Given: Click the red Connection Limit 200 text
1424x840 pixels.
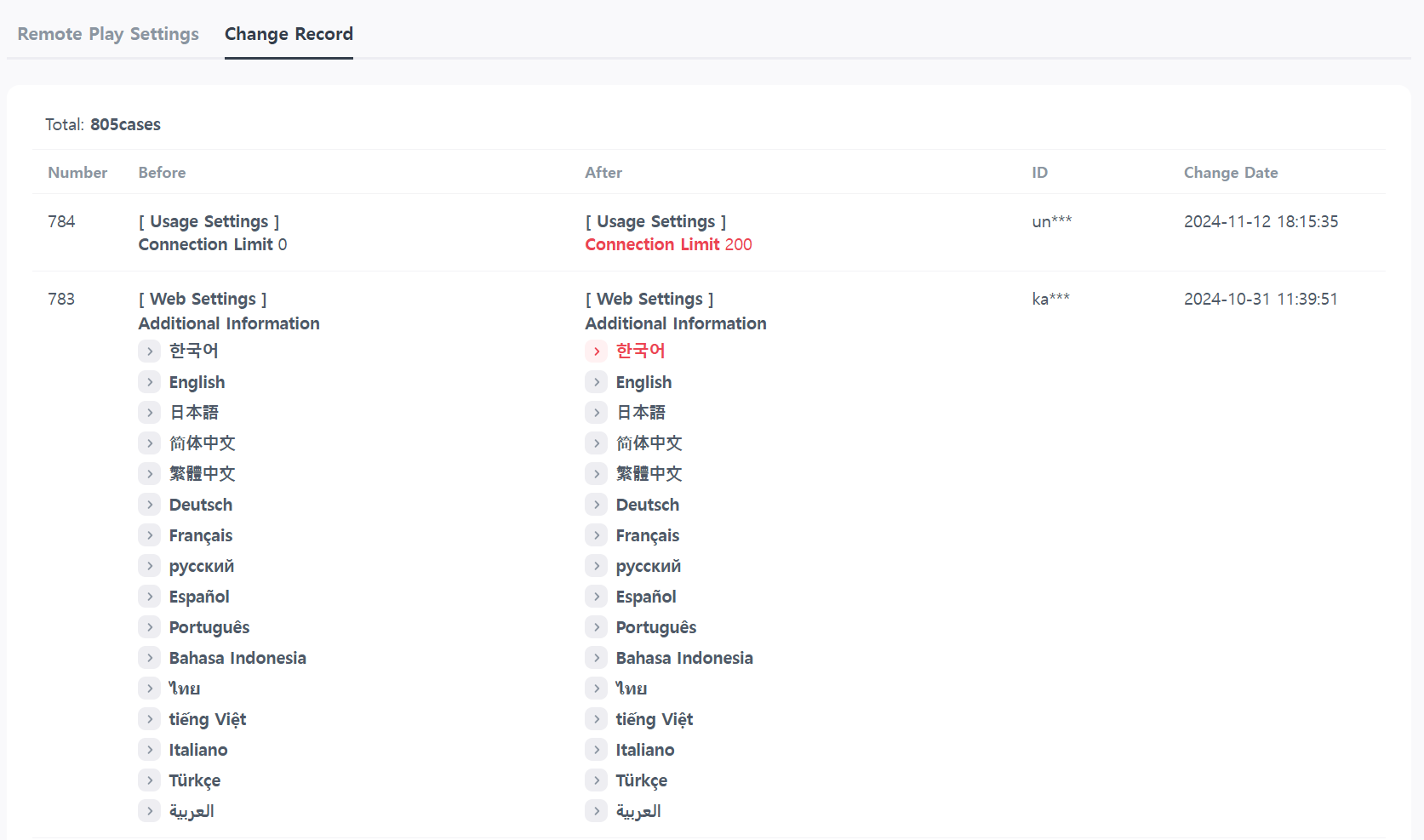Looking at the screenshot, I should pyautogui.click(x=668, y=244).
